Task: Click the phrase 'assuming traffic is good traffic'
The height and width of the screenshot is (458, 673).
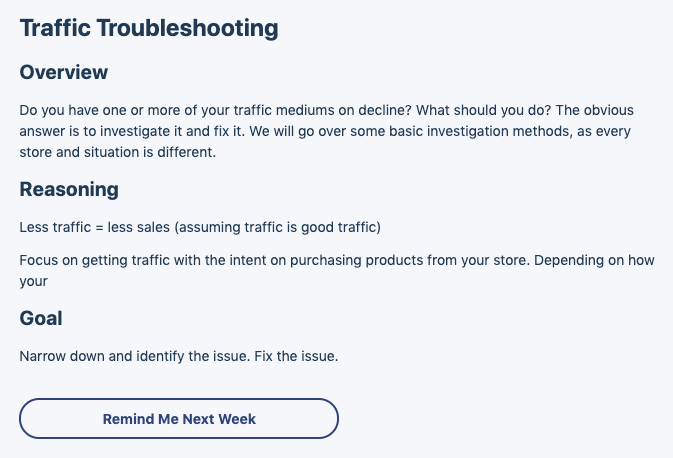Action: click(278, 227)
